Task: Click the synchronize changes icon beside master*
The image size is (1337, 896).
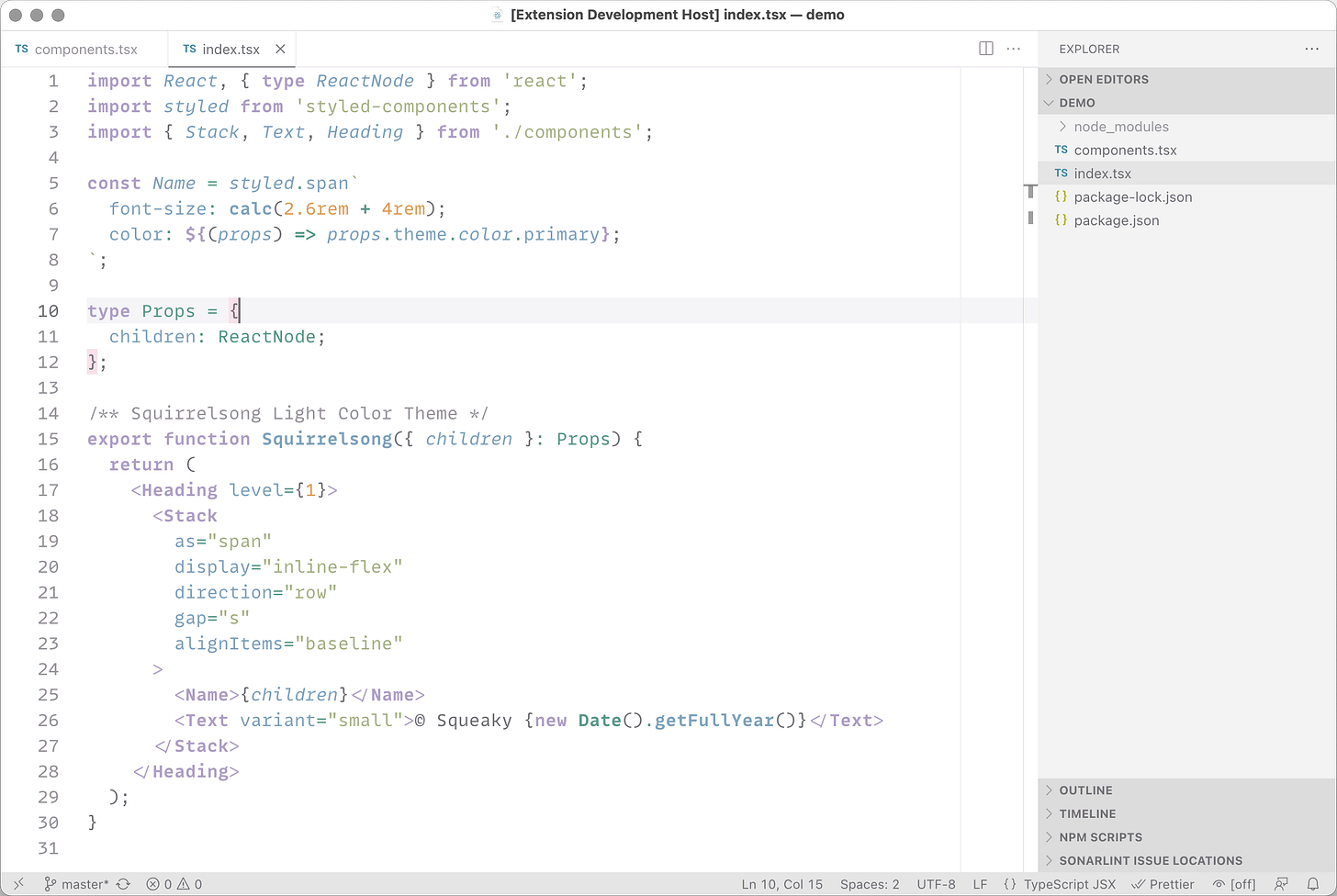Action: coord(123,884)
